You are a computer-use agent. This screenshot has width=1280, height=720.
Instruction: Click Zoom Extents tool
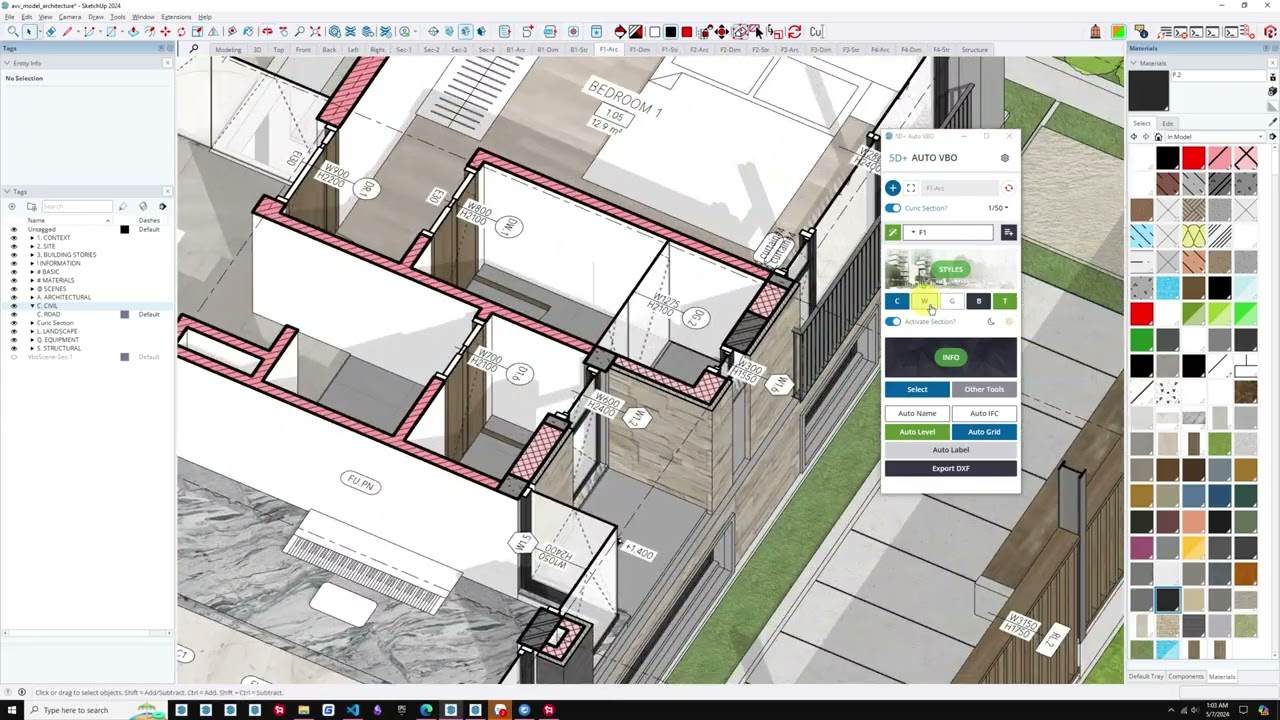click(315, 32)
